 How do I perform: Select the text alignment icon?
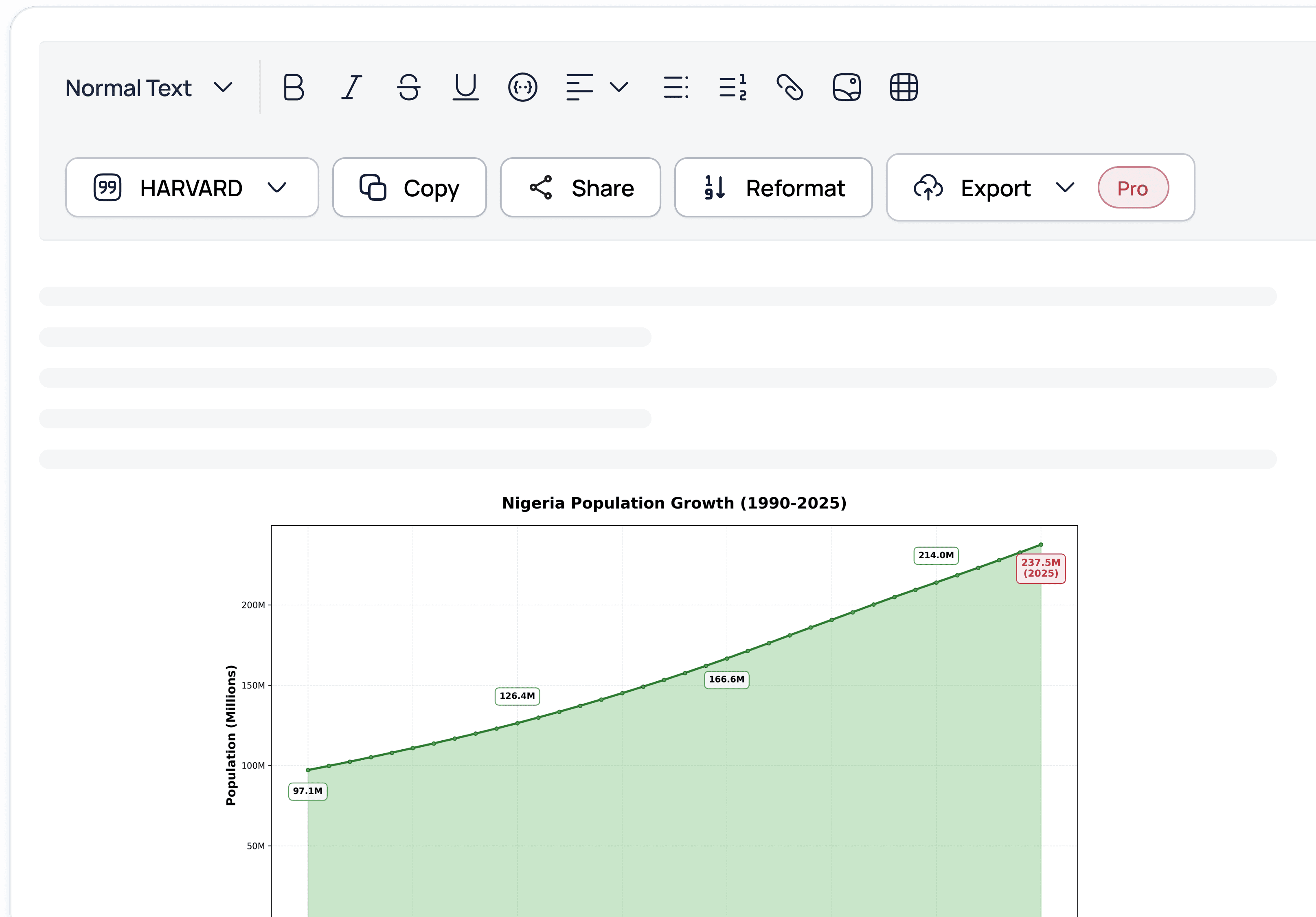pyautogui.click(x=579, y=88)
